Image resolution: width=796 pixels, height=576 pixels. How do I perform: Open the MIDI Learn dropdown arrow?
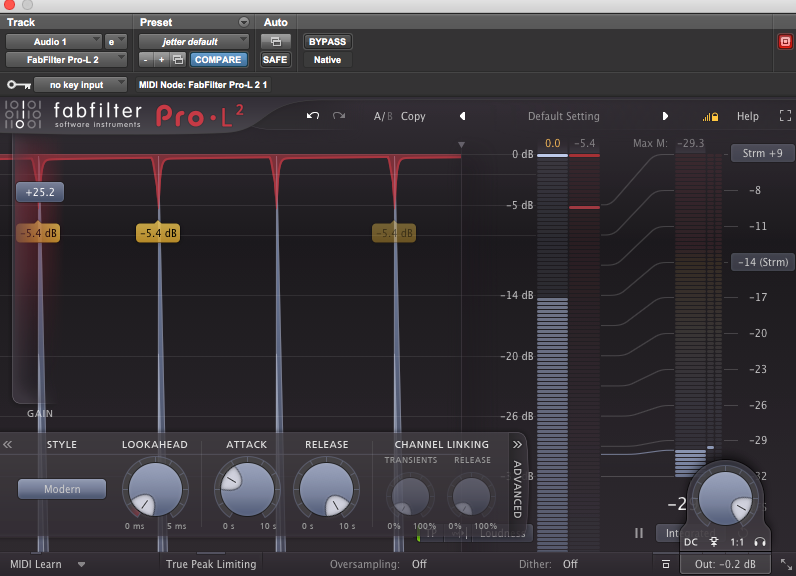tap(81, 564)
